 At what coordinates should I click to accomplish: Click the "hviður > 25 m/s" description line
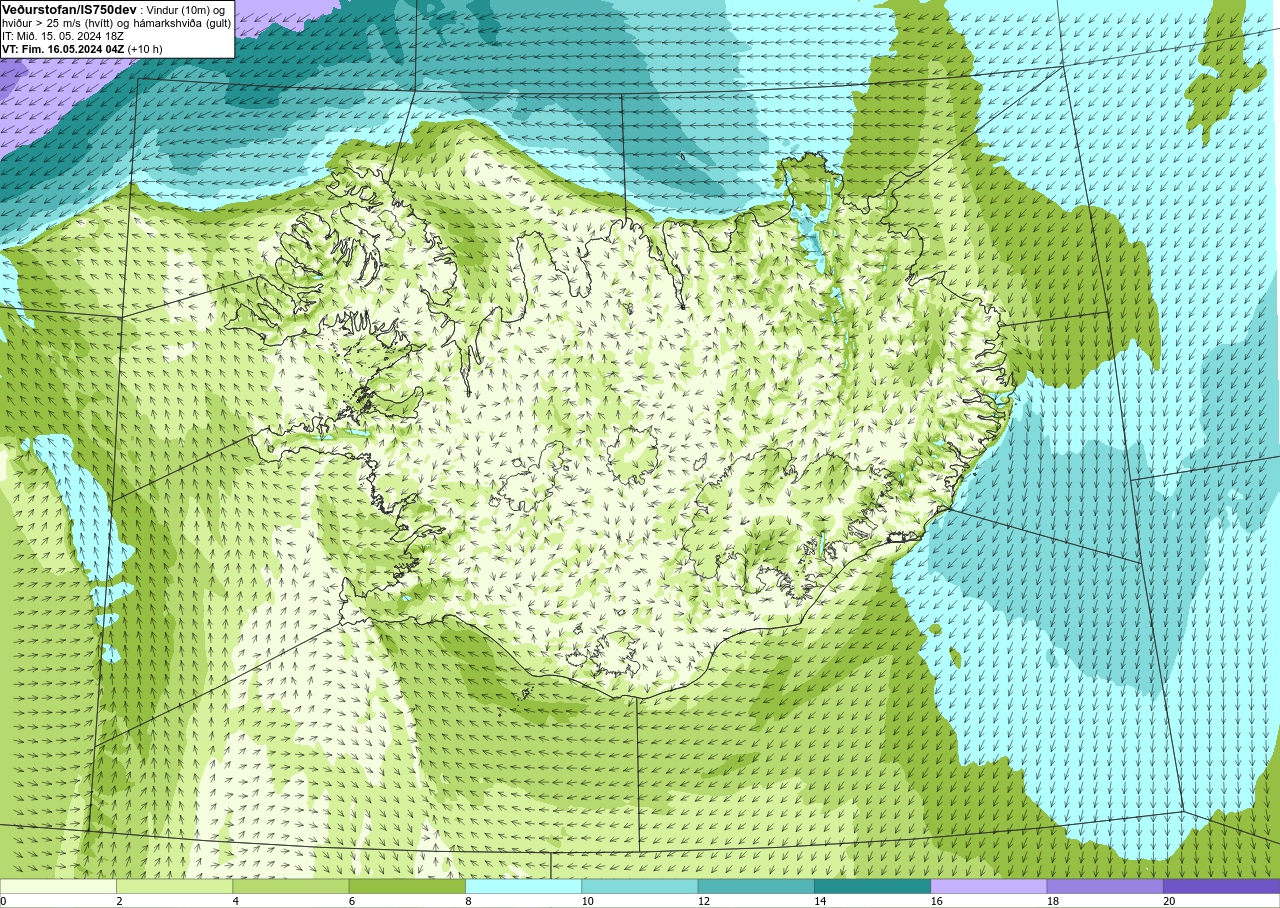[x=117, y=23]
